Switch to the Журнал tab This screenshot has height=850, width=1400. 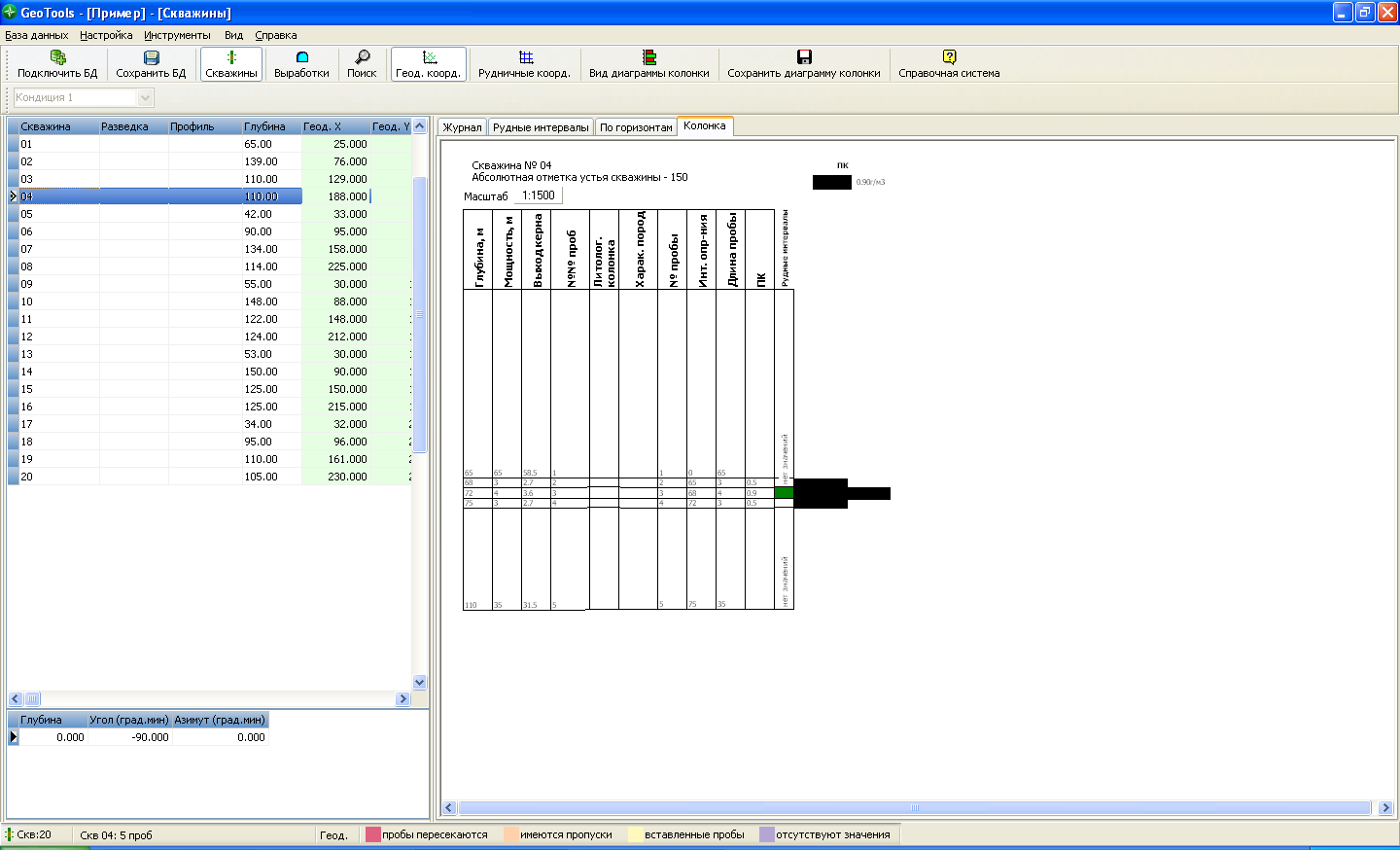pos(462,127)
